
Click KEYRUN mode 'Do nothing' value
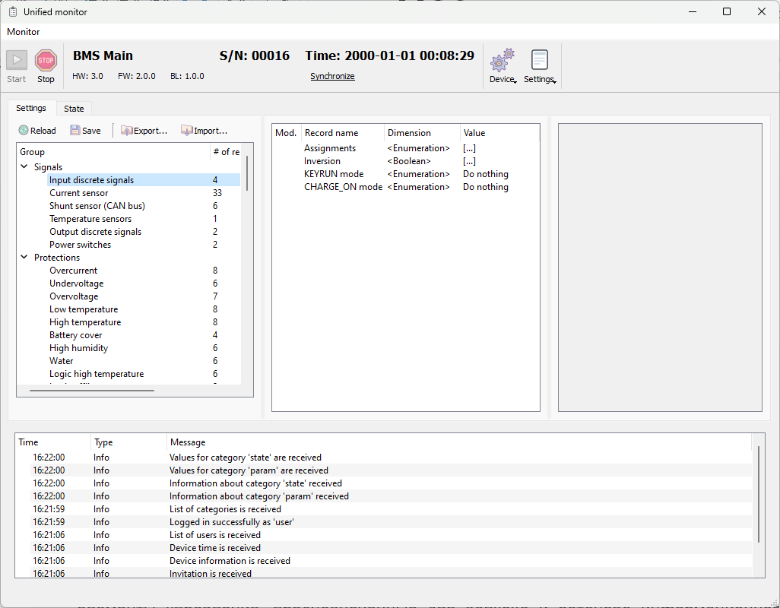pyautogui.click(x=486, y=174)
